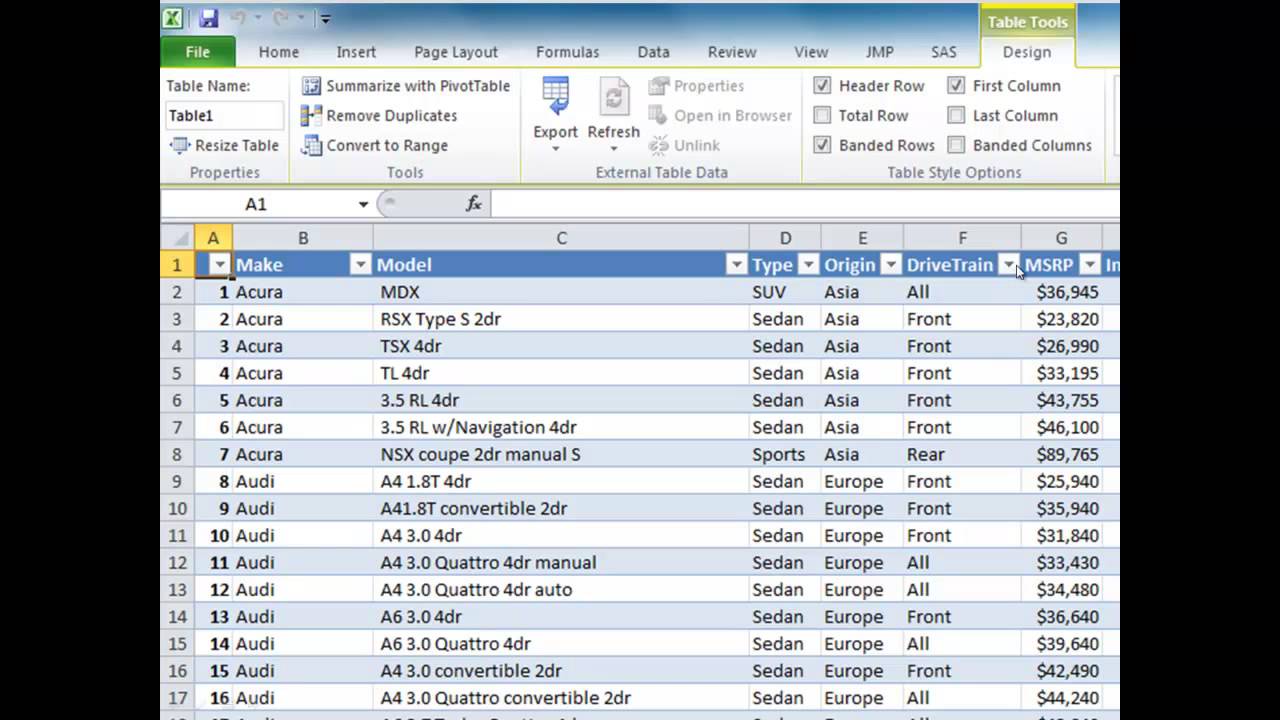Select row 8 header
The width and height of the screenshot is (1280, 720).
pos(177,454)
